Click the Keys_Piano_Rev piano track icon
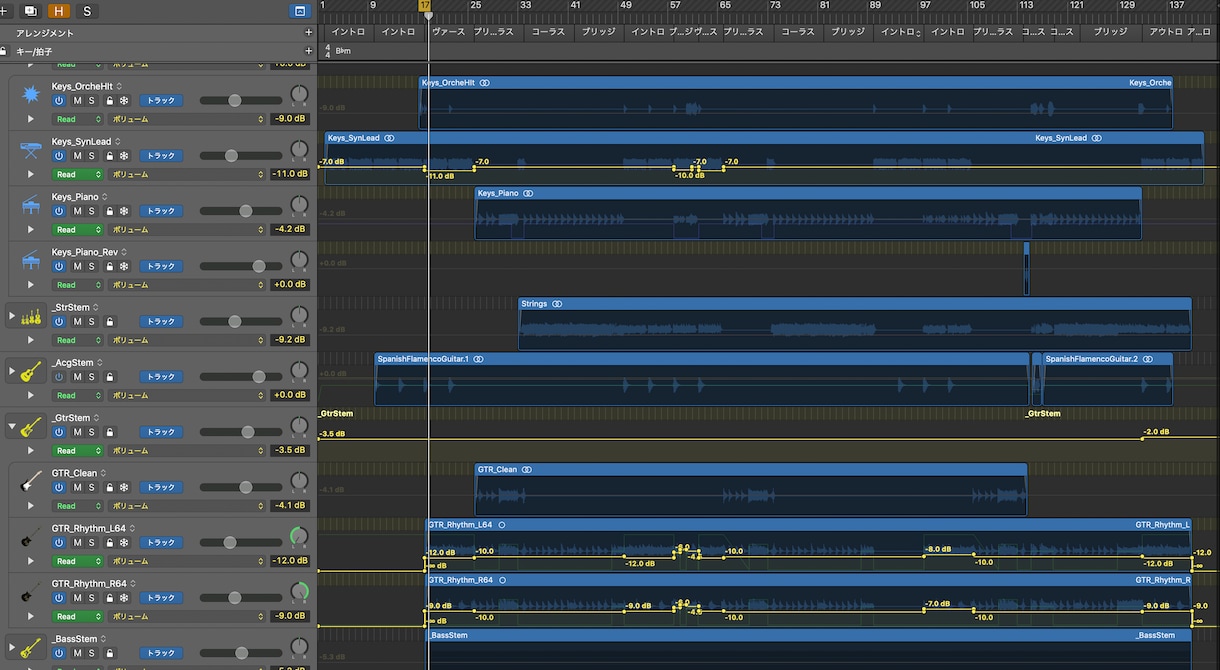 pyautogui.click(x=31, y=260)
